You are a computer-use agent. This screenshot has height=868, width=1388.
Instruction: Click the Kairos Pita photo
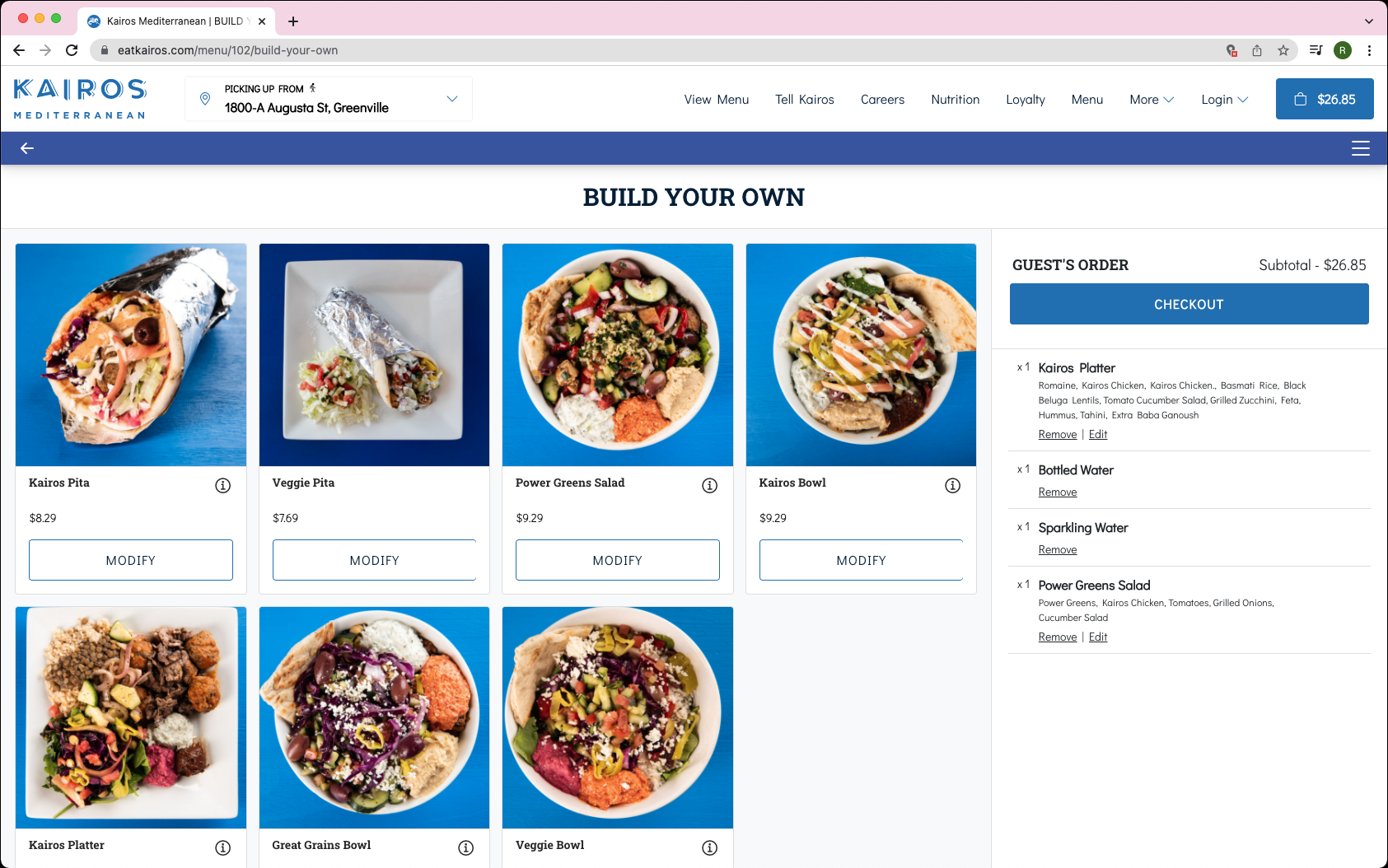[131, 355]
